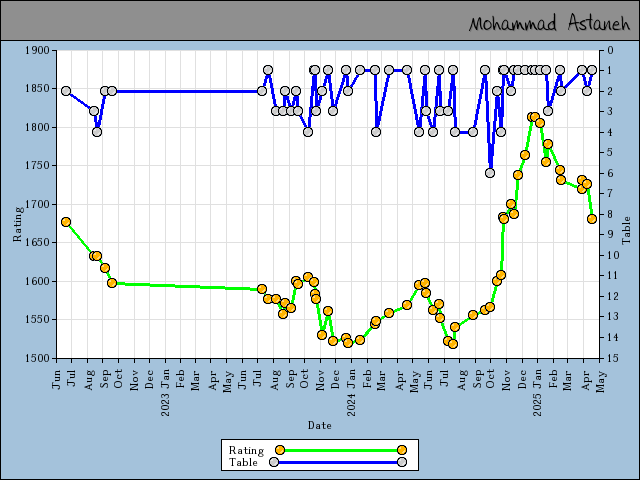Click the 0 label on Table axis
640x480 pixels.
click(611, 50)
